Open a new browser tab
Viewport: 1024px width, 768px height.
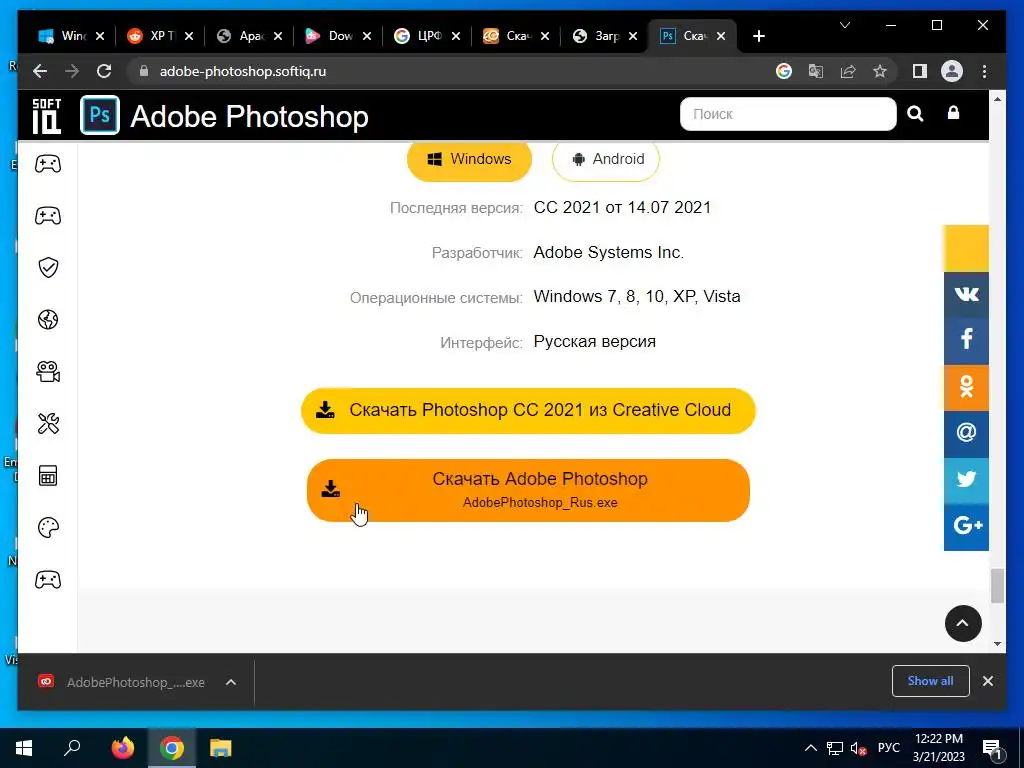click(758, 36)
